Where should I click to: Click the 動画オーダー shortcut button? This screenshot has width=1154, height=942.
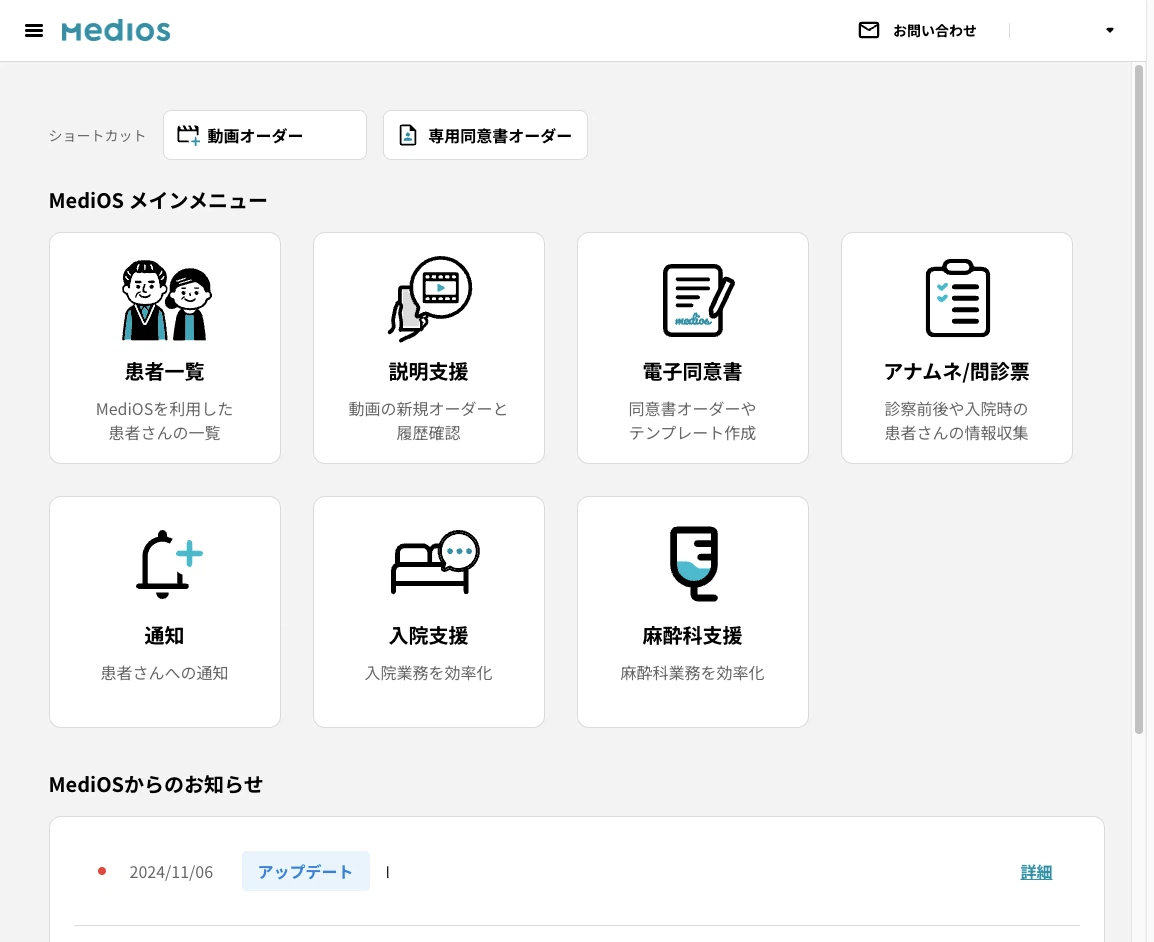click(x=265, y=135)
